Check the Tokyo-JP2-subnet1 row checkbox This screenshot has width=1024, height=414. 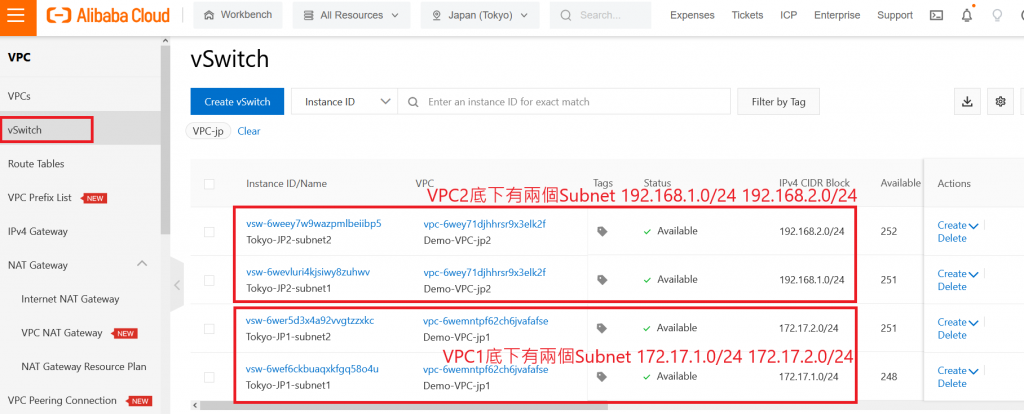(x=209, y=280)
